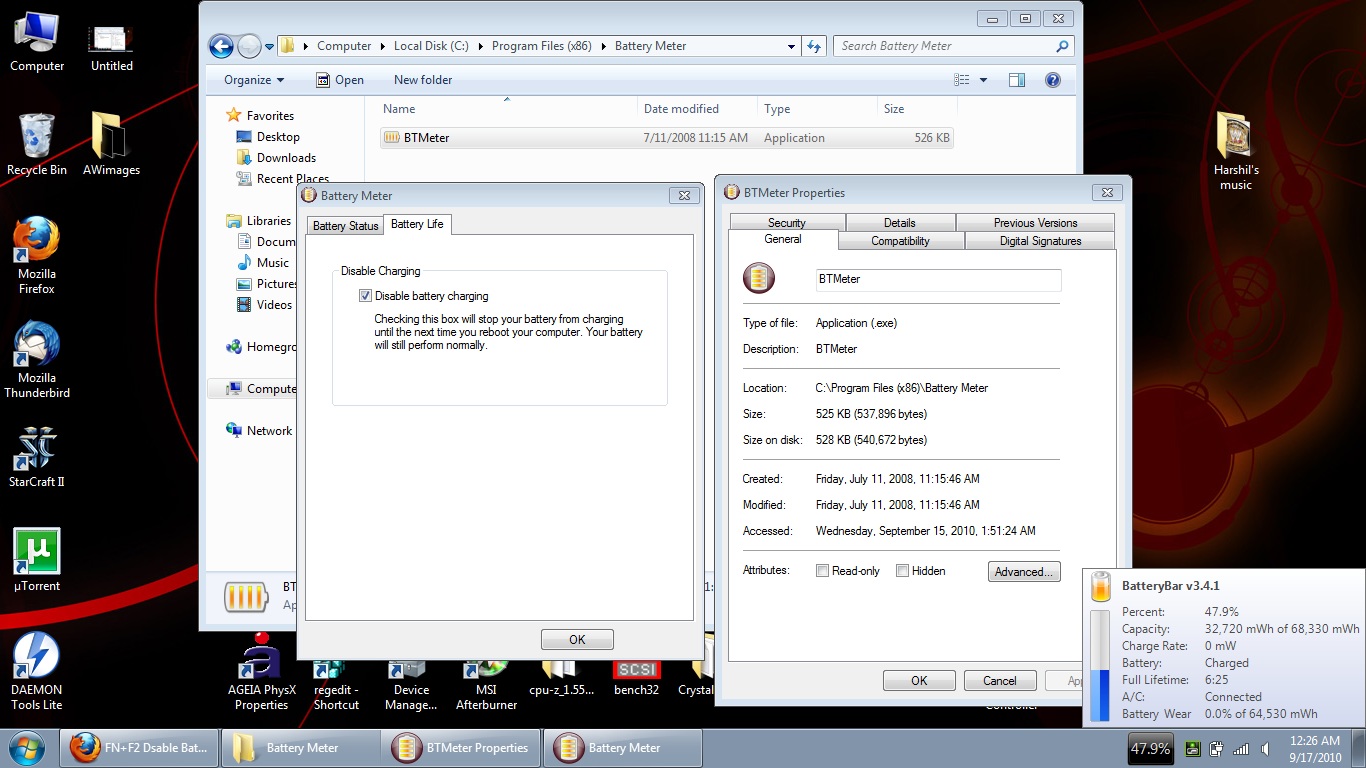Select Downloads in Favorites pane
Image resolution: width=1366 pixels, height=768 pixels.
[276, 158]
